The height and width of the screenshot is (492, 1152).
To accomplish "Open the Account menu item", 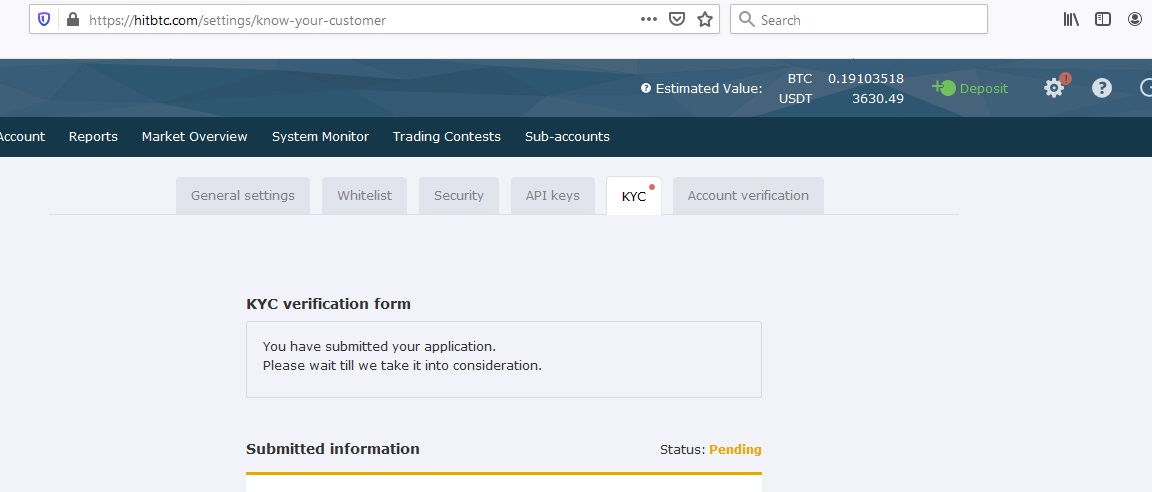I will (x=22, y=137).
